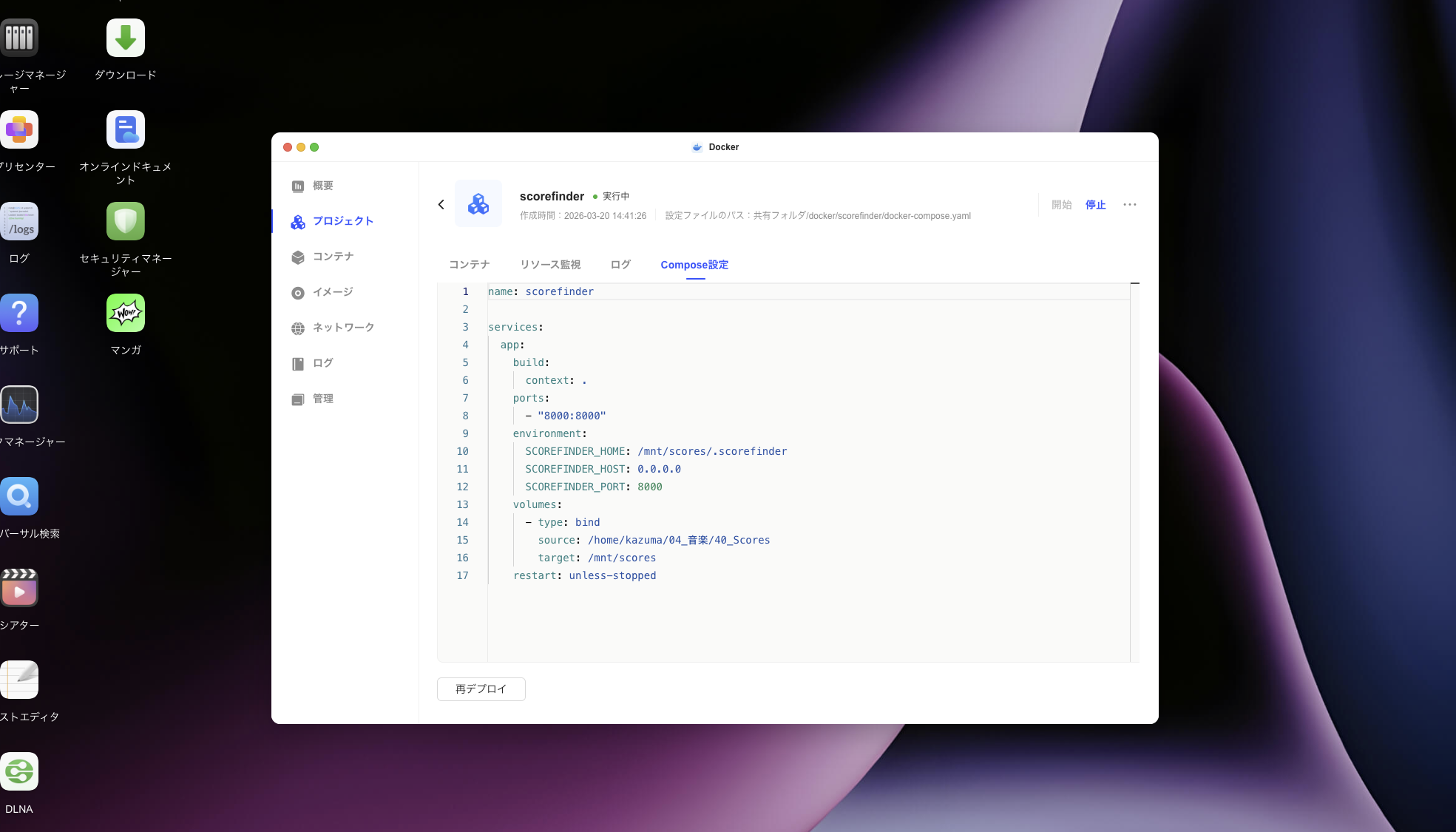
Task: Click the 再デプロイ redeploy button
Action: pyautogui.click(x=481, y=689)
